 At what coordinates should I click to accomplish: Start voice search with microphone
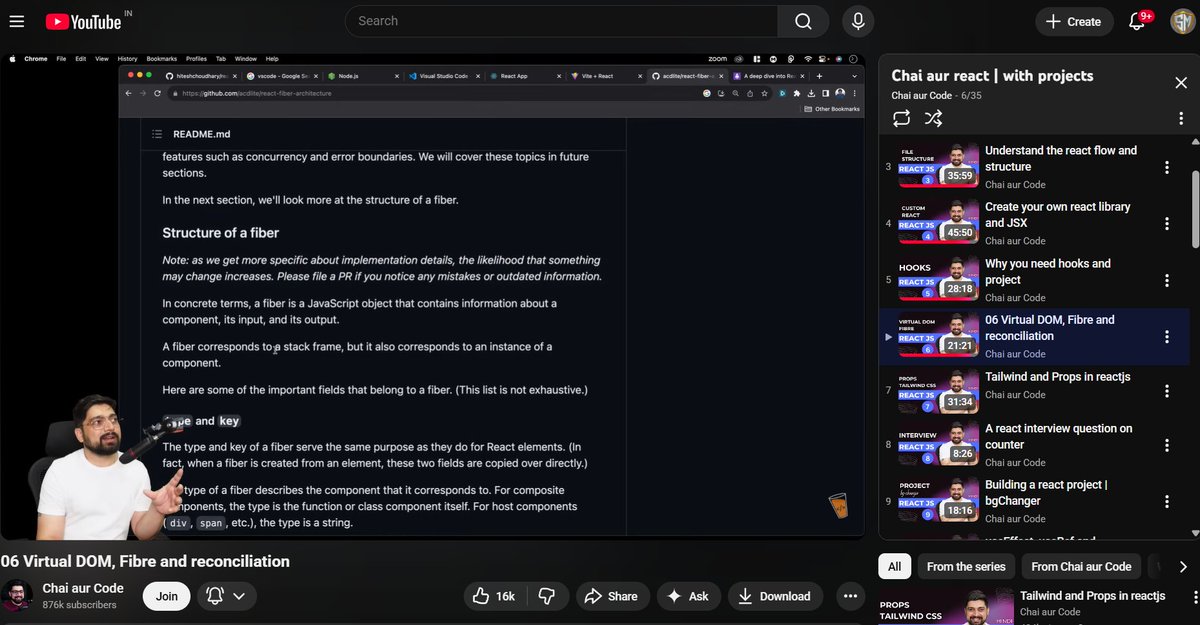[x=858, y=21]
